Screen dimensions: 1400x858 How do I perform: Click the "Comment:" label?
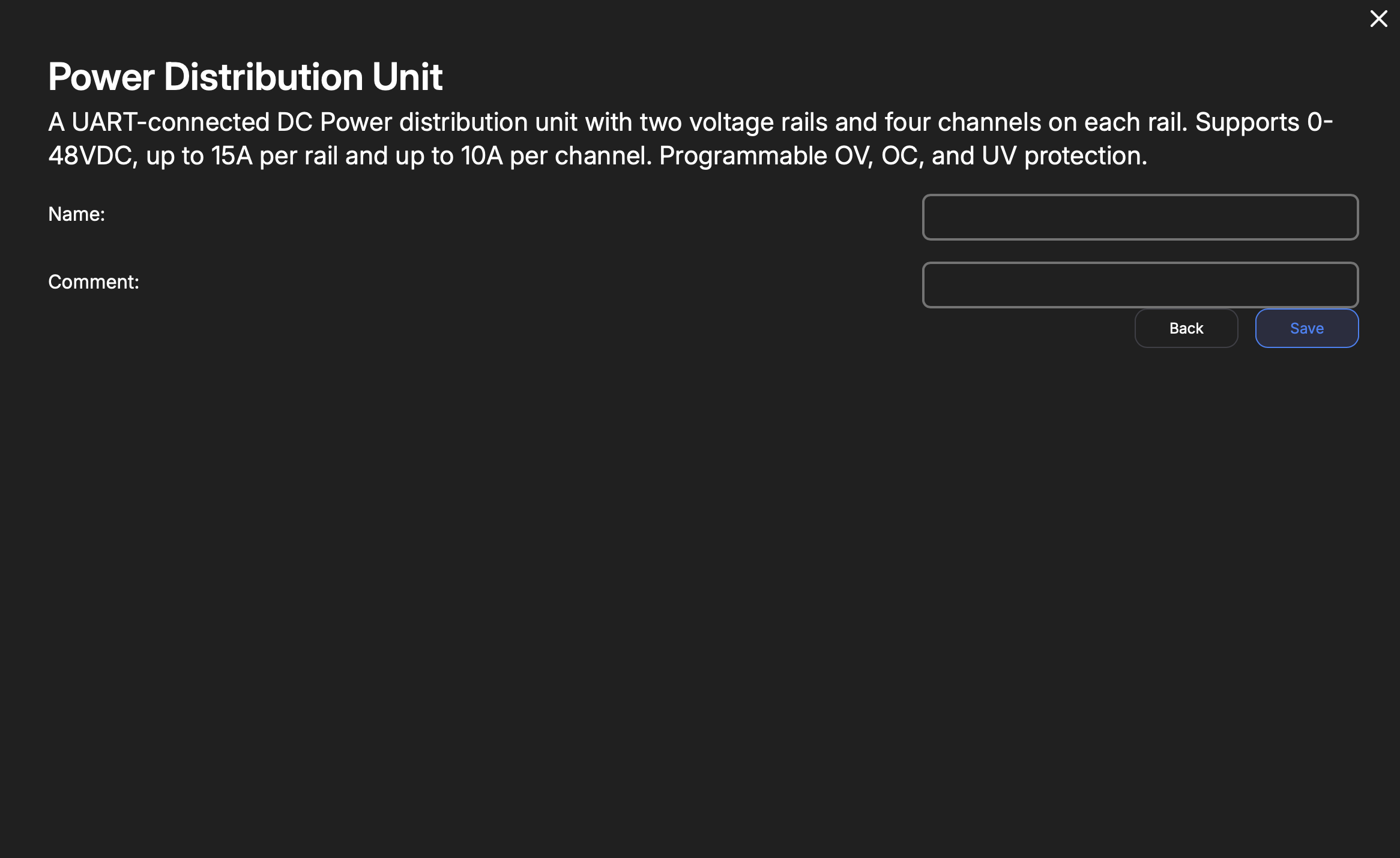94,282
